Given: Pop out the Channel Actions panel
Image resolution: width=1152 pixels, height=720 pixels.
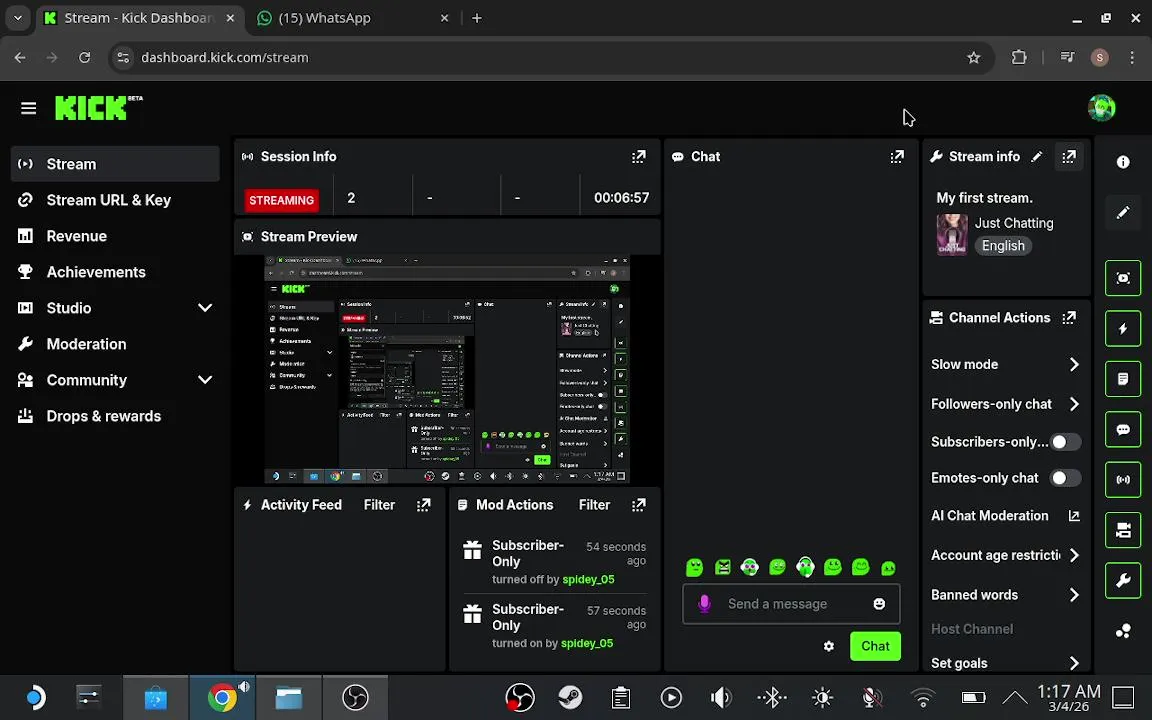Looking at the screenshot, I should click(x=1069, y=317).
